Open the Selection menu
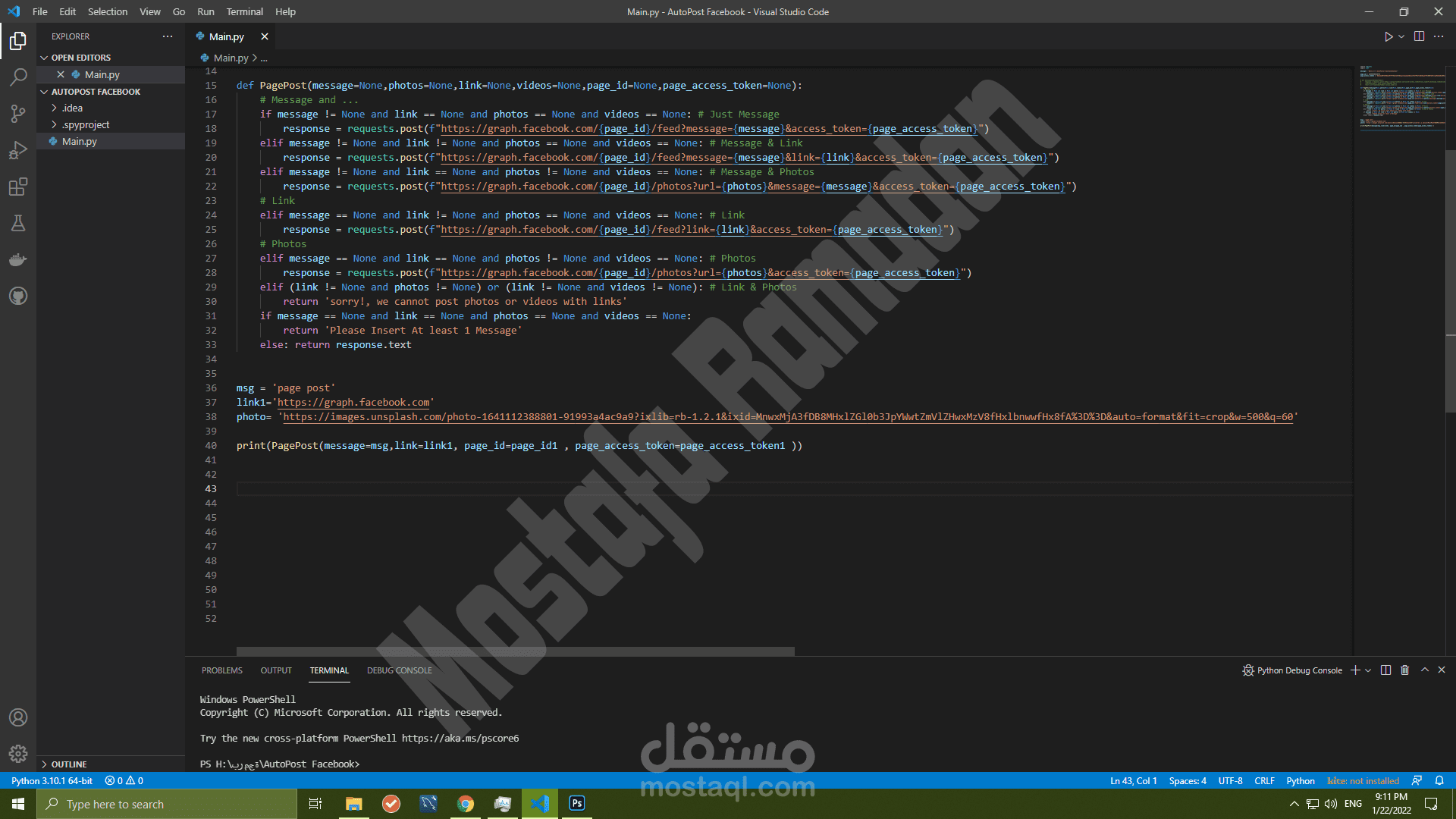Image resolution: width=1456 pixels, height=819 pixels. click(108, 11)
